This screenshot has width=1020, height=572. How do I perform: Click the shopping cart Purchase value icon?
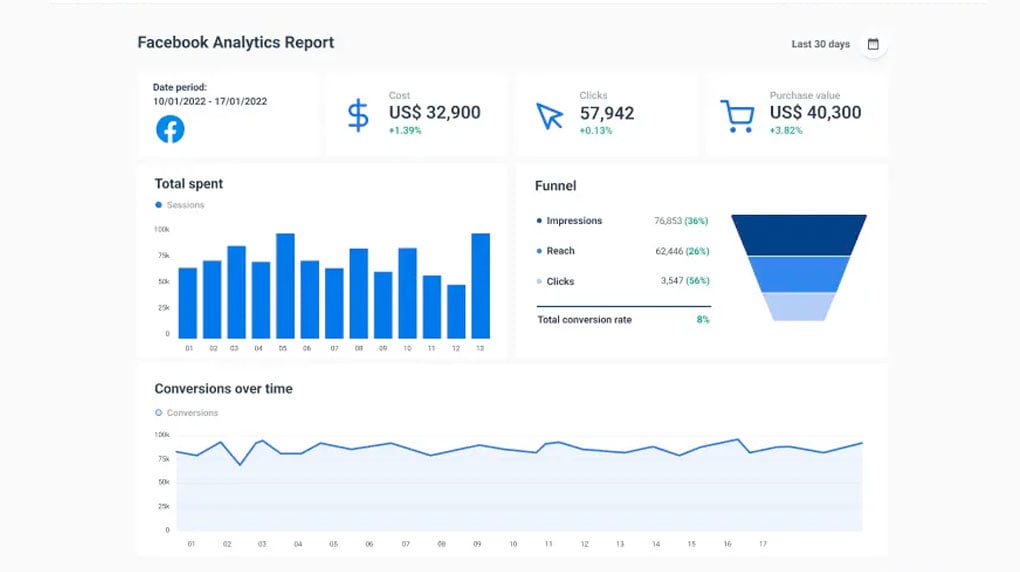coord(737,115)
